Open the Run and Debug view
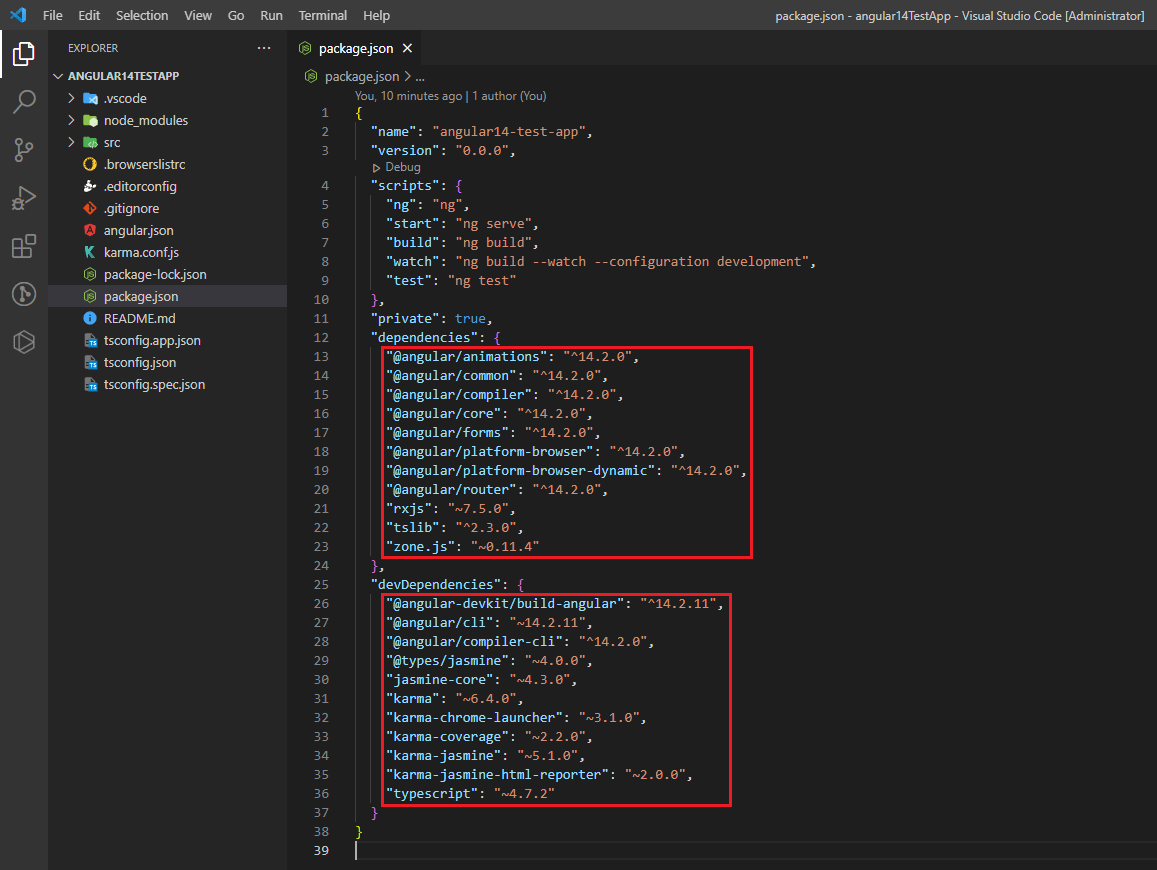 pos(24,198)
